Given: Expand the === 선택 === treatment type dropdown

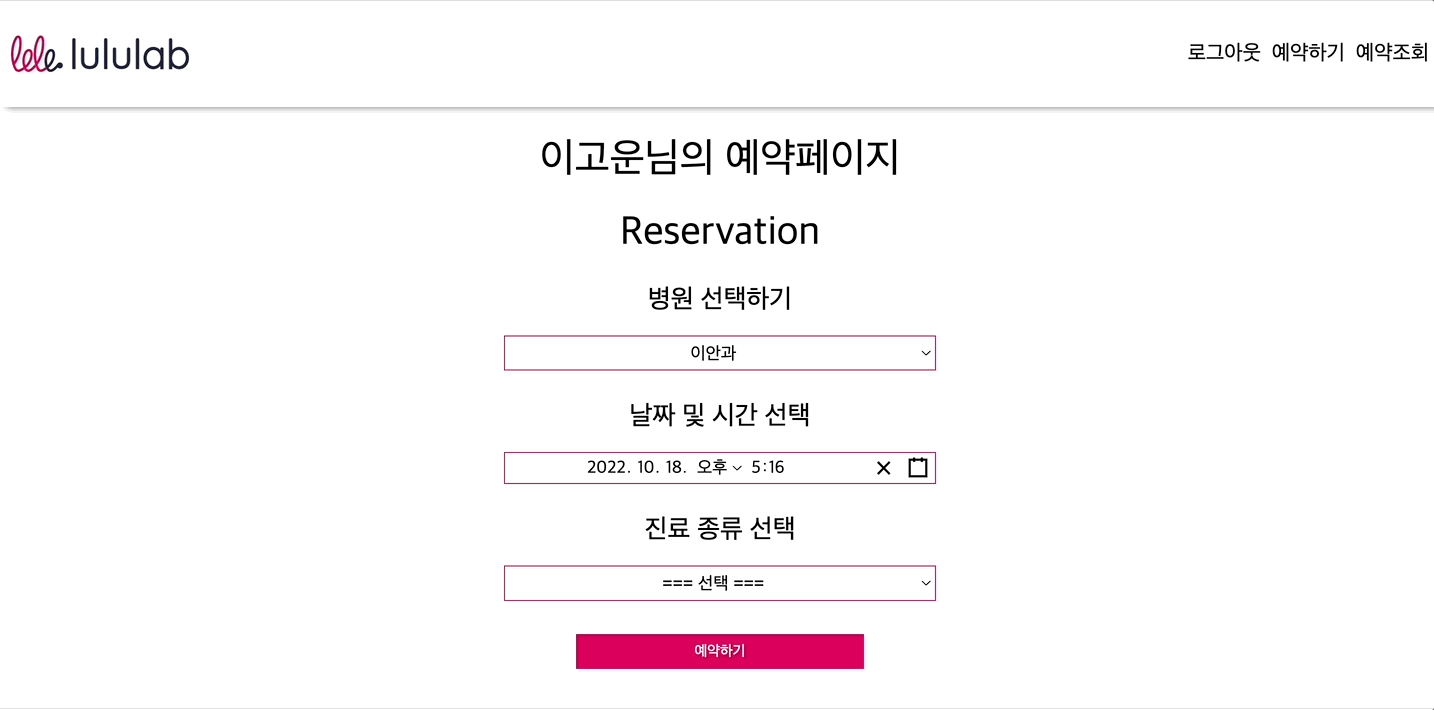Looking at the screenshot, I should tap(719, 583).
